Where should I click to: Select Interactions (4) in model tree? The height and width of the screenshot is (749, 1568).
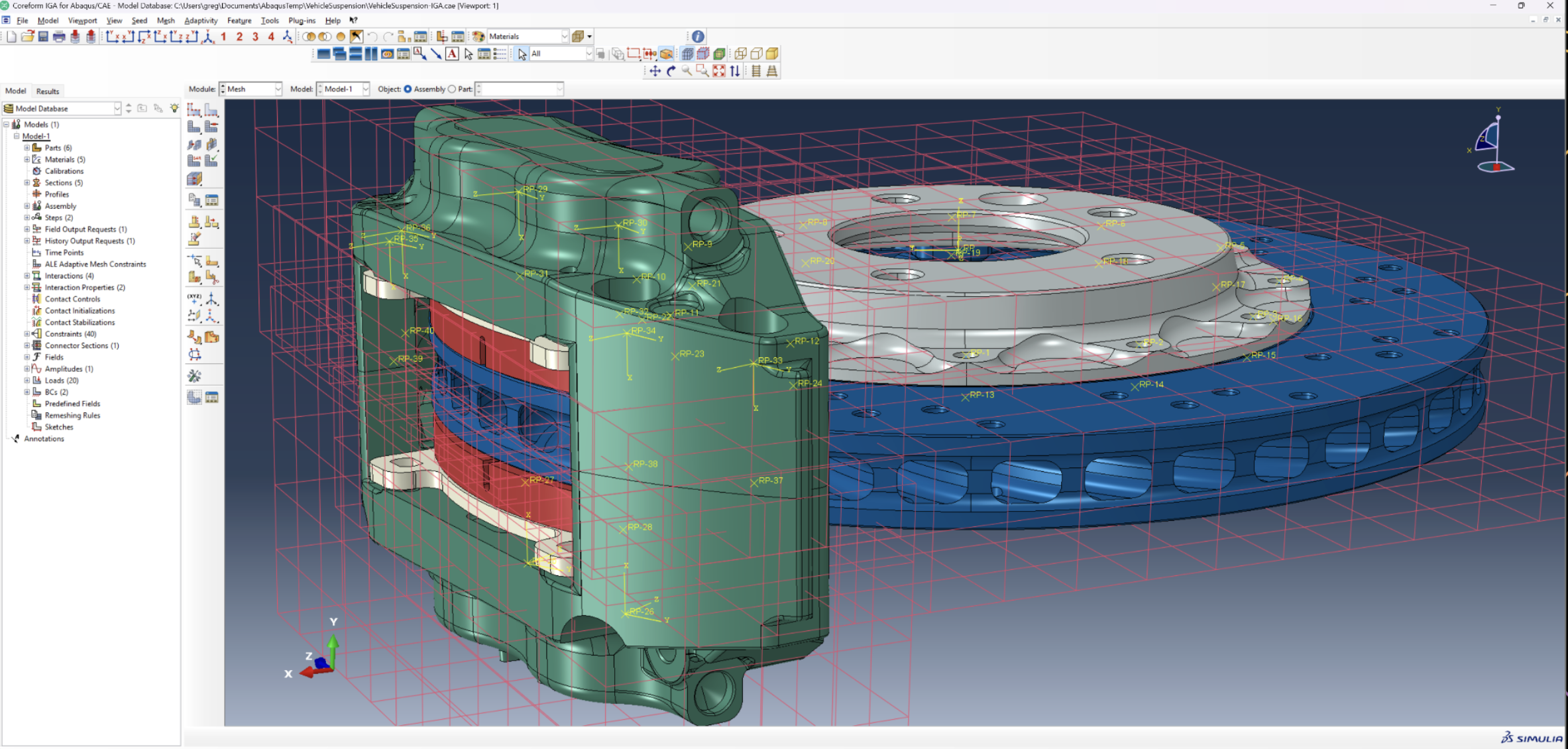point(69,276)
